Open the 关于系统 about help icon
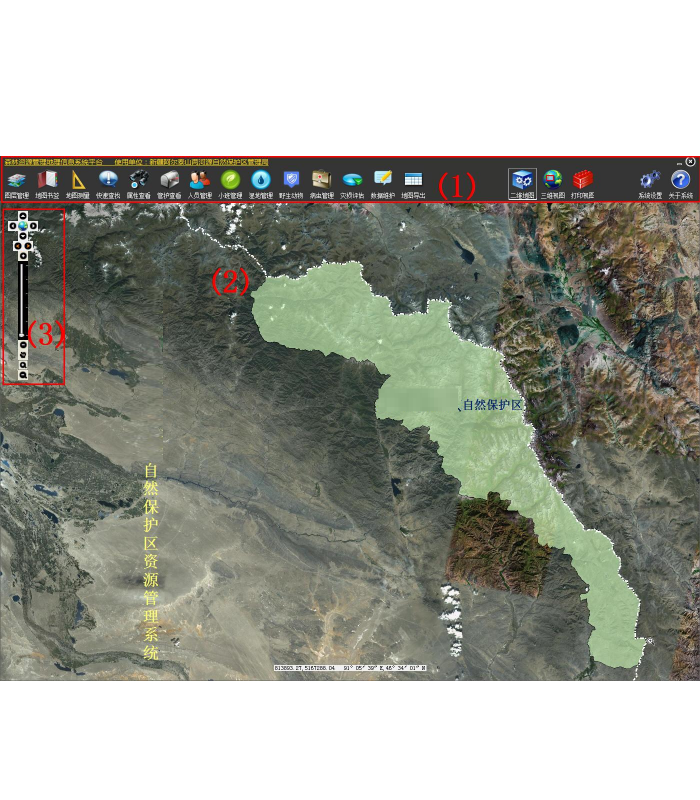 click(x=680, y=181)
